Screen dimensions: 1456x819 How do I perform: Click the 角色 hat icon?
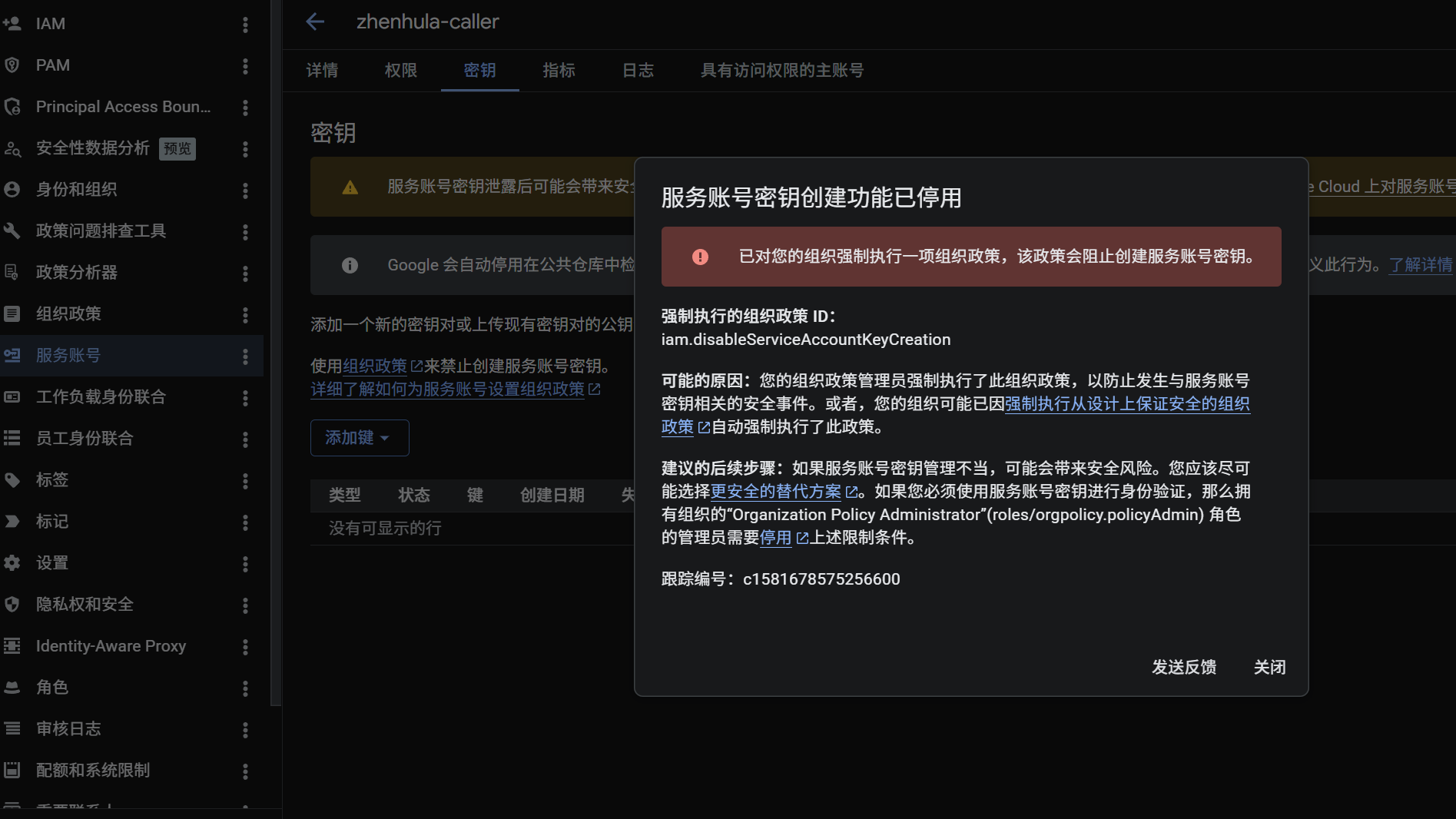[12, 688]
